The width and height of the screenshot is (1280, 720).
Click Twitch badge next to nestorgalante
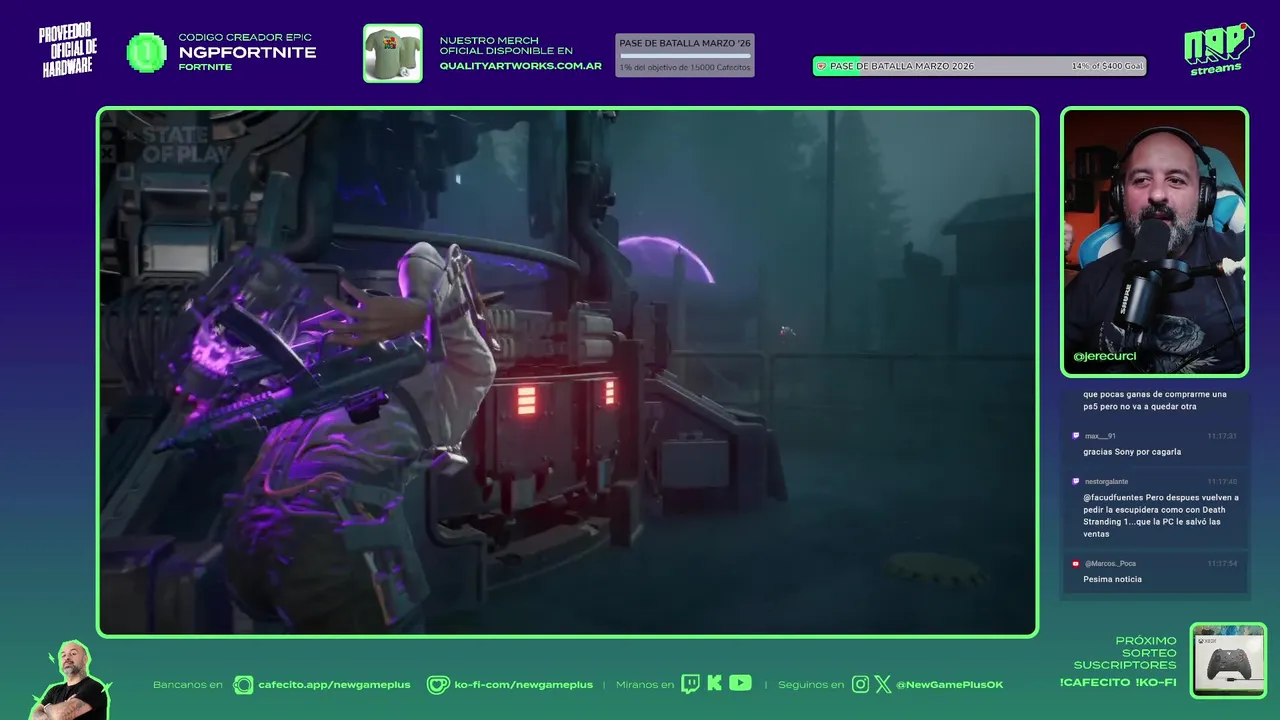(x=1076, y=481)
